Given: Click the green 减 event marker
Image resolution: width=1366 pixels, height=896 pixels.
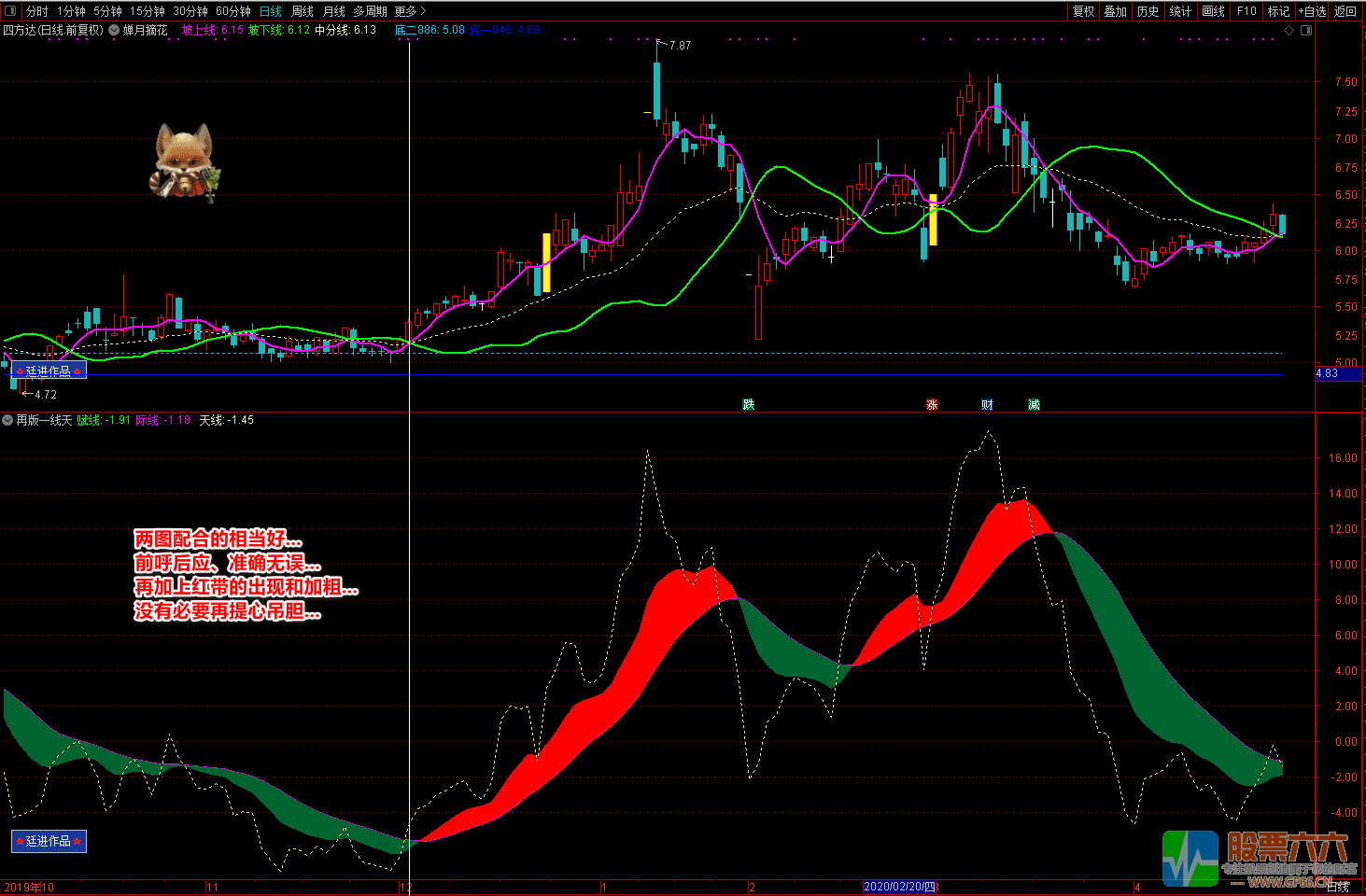Looking at the screenshot, I should [1034, 404].
